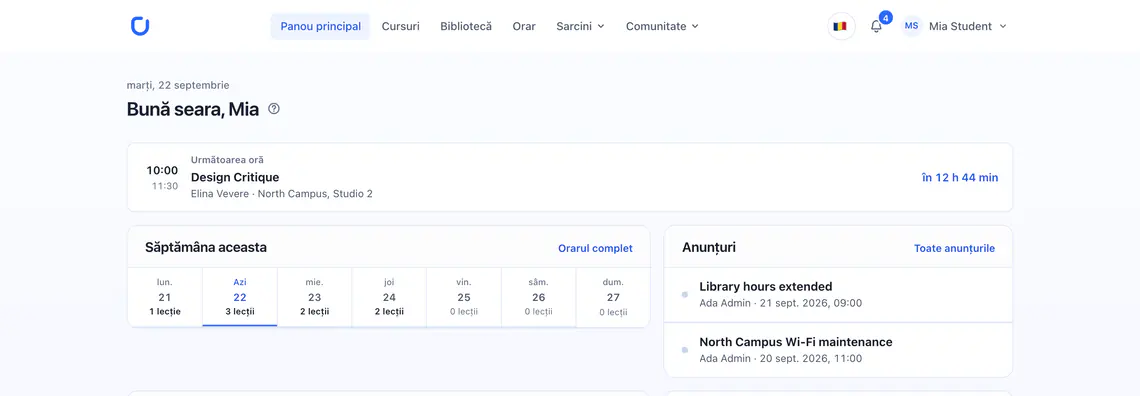Click the 'Ada Admin · 20 sept. 2026, 11:00' line

(x=781, y=358)
